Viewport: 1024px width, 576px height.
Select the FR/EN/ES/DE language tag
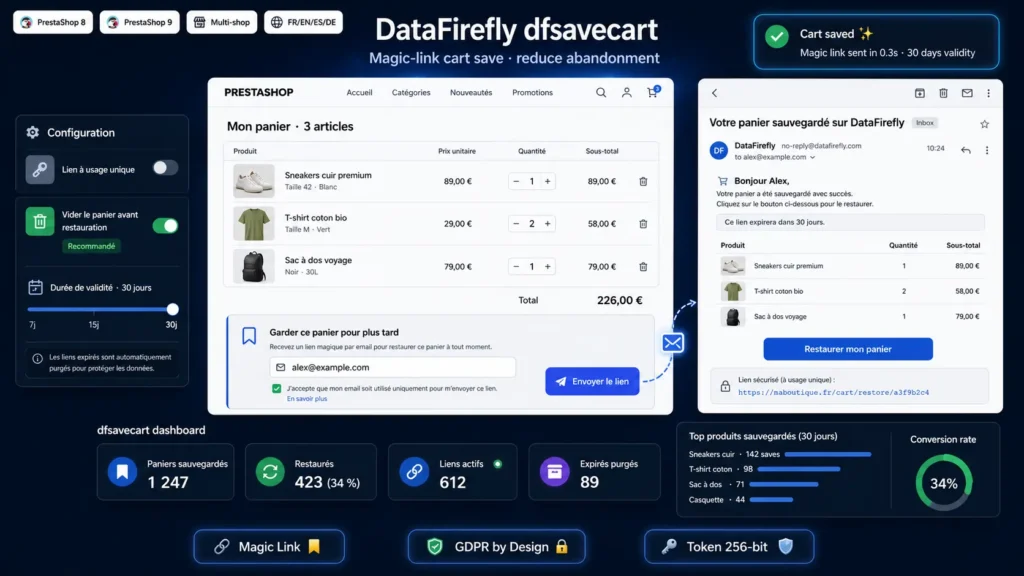[x=304, y=22]
